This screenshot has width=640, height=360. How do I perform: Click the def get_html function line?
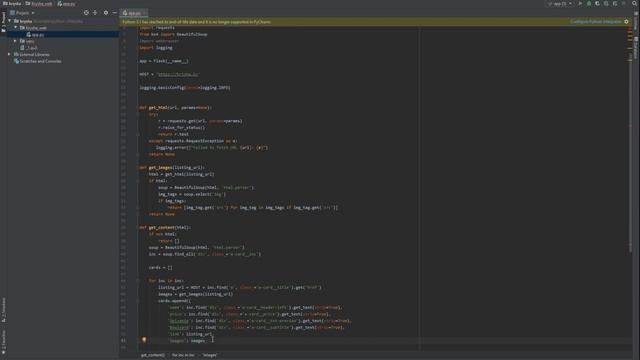coord(176,108)
